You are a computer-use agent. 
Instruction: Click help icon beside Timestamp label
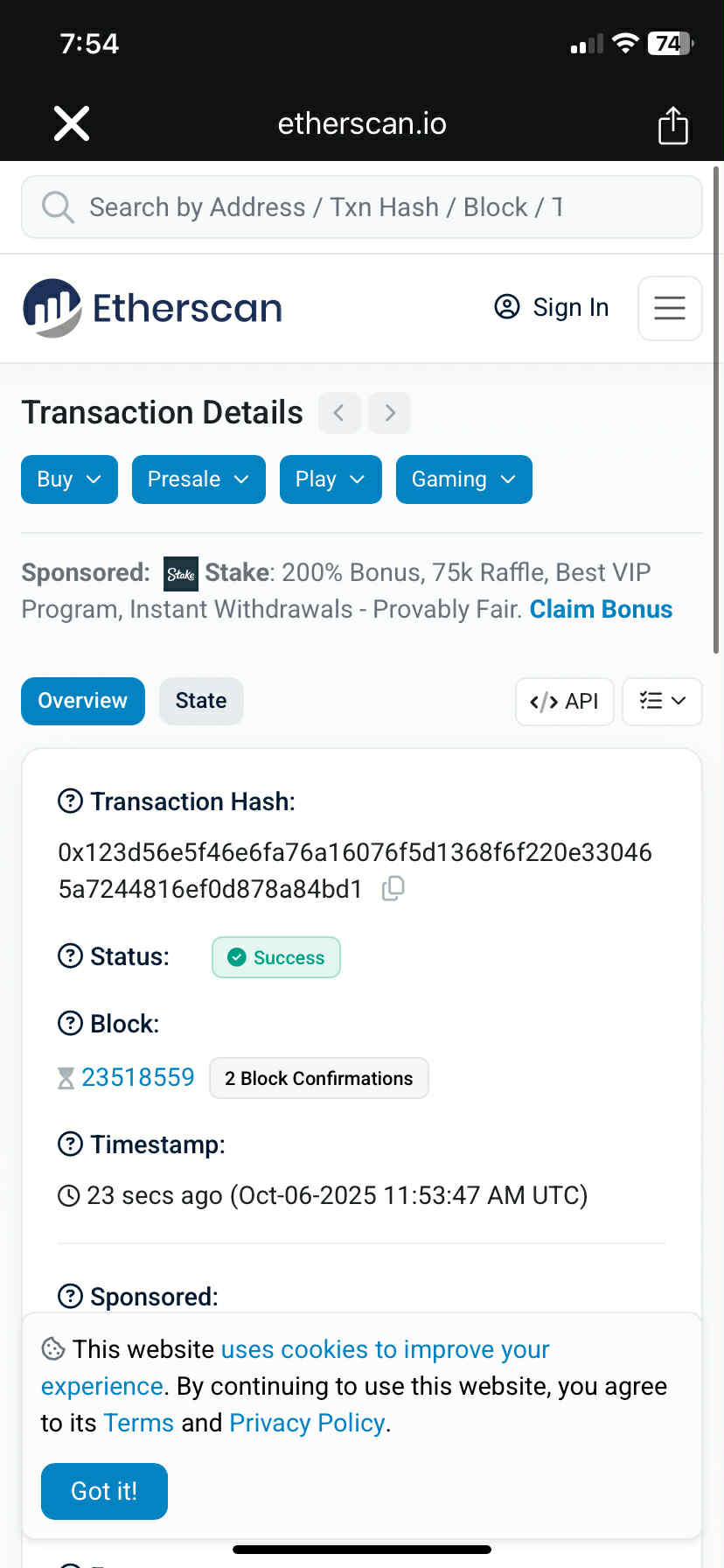(x=70, y=1144)
